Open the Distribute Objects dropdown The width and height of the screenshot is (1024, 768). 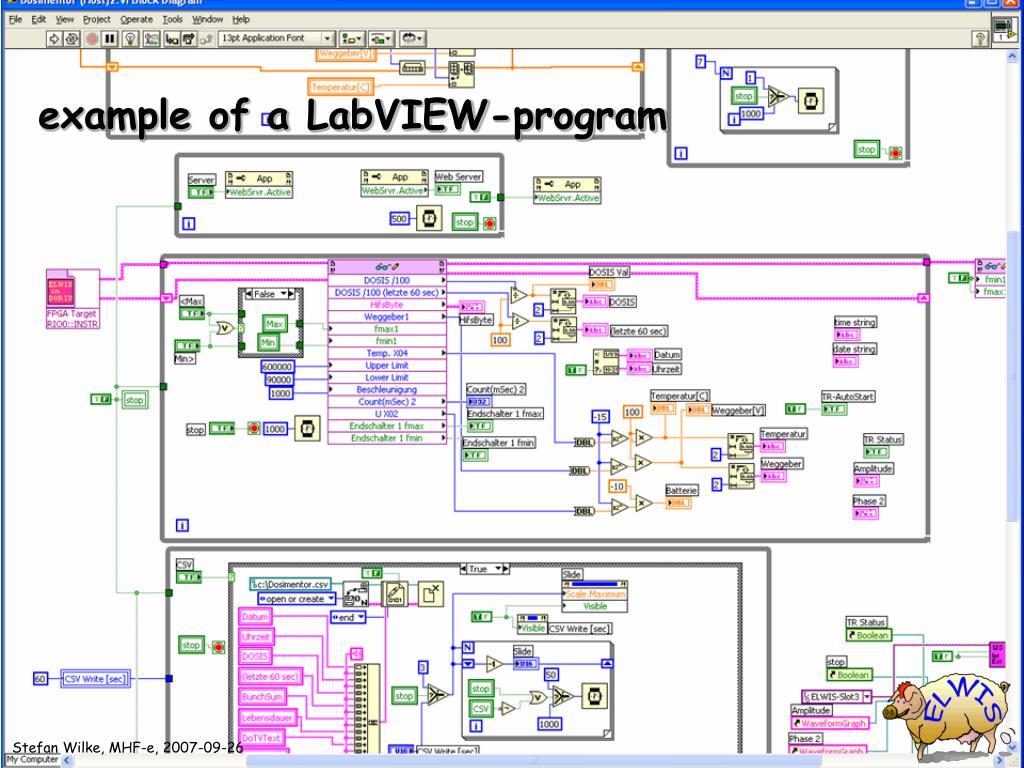381,39
